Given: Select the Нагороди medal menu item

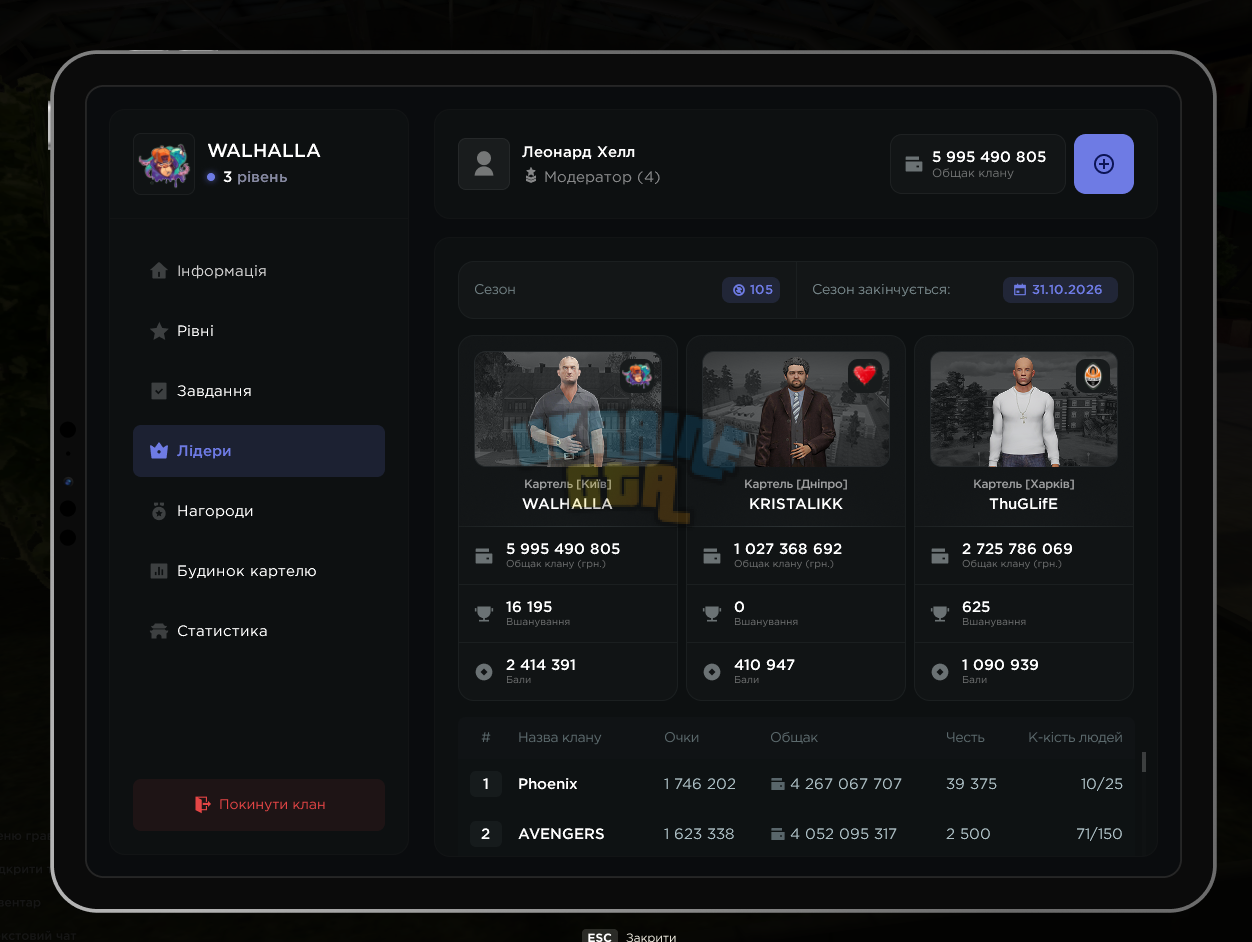Looking at the screenshot, I should coord(259,511).
